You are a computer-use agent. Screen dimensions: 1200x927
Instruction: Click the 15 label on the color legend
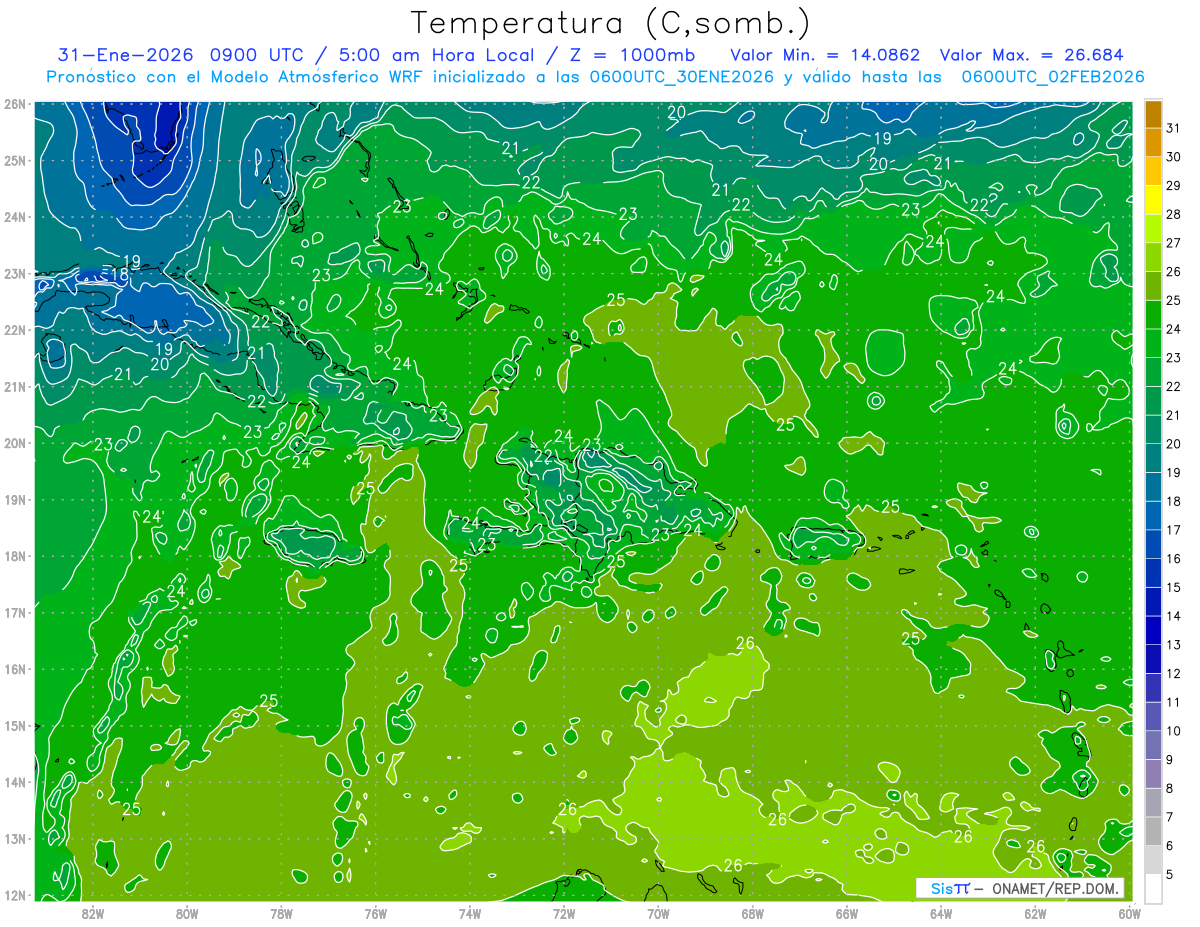(1174, 587)
